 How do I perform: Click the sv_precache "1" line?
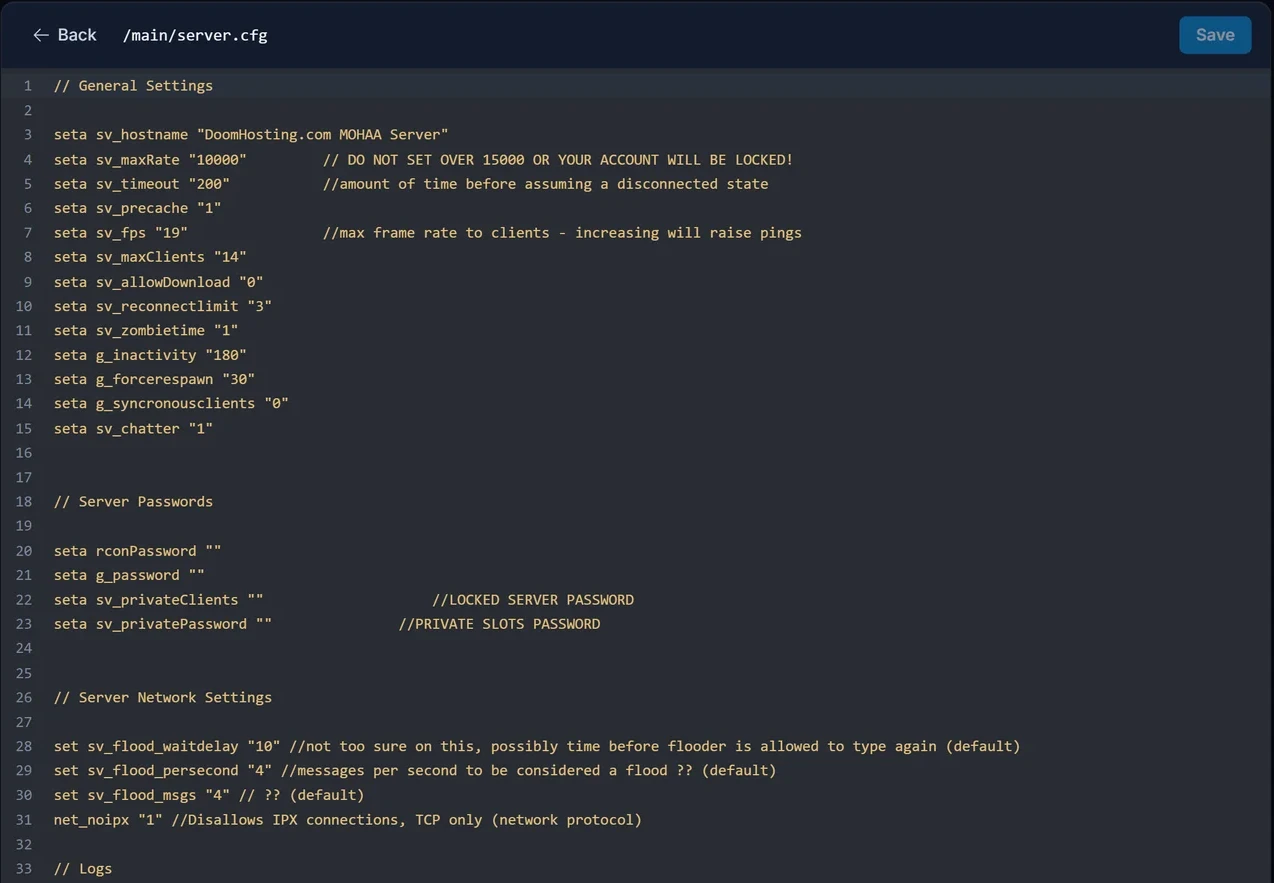point(138,208)
